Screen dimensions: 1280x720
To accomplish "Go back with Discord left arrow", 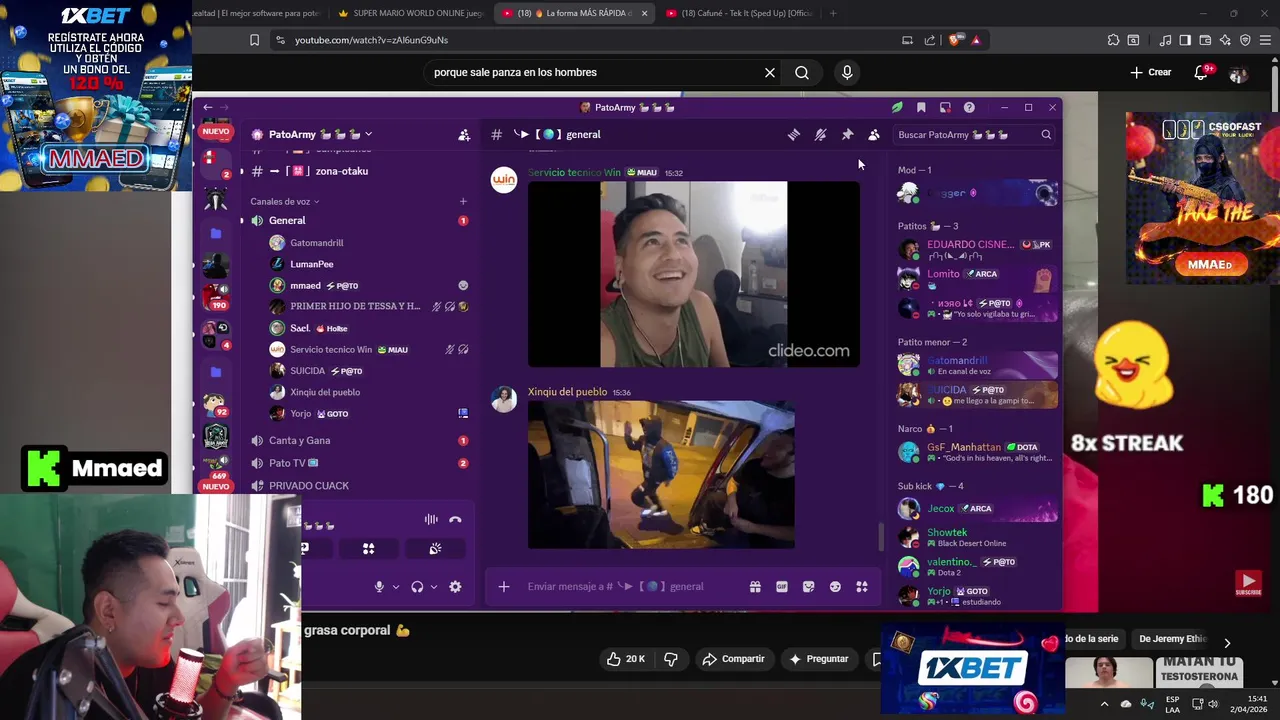I will tap(207, 107).
